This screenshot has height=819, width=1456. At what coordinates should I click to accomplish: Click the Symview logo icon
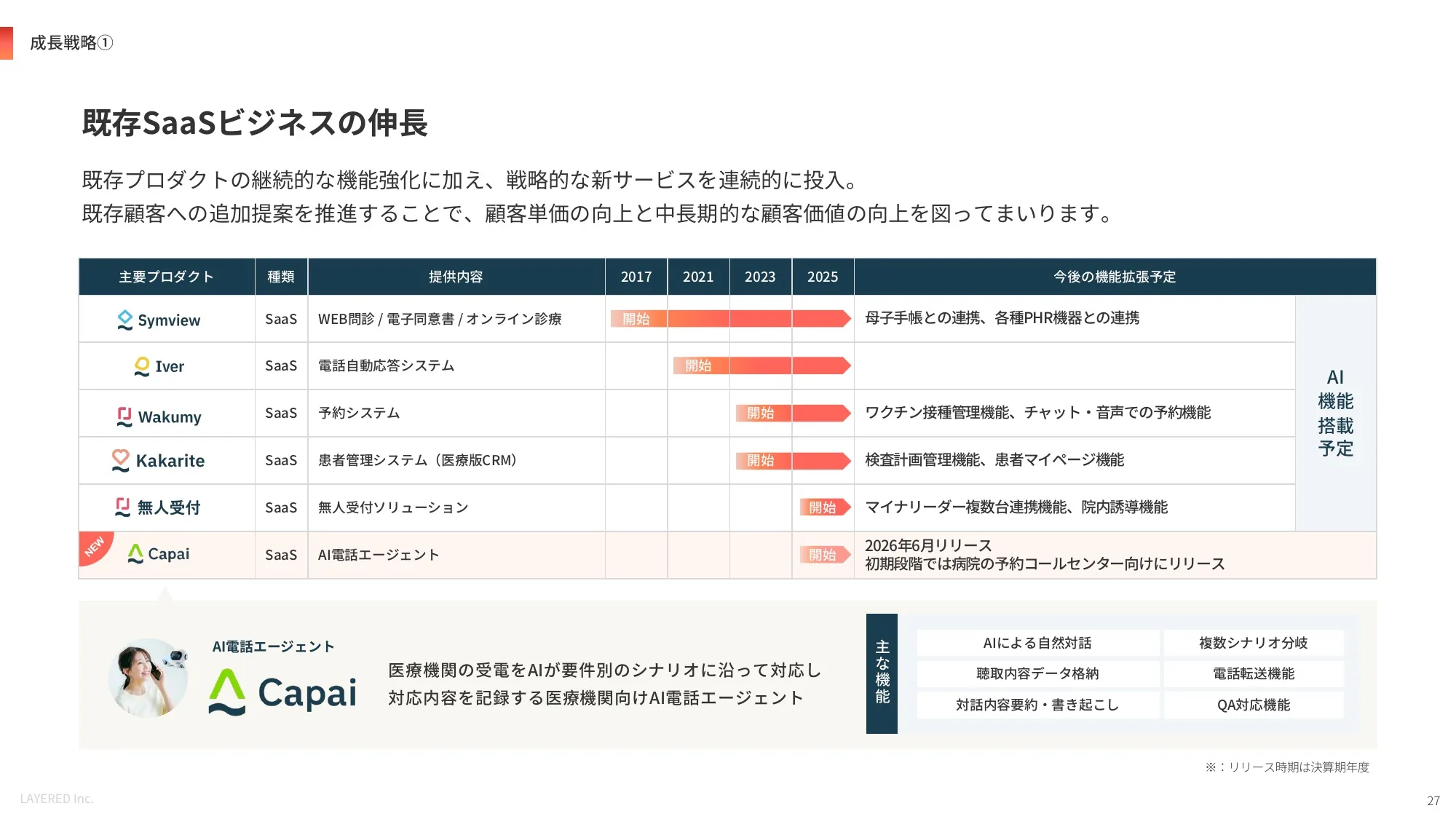125,320
